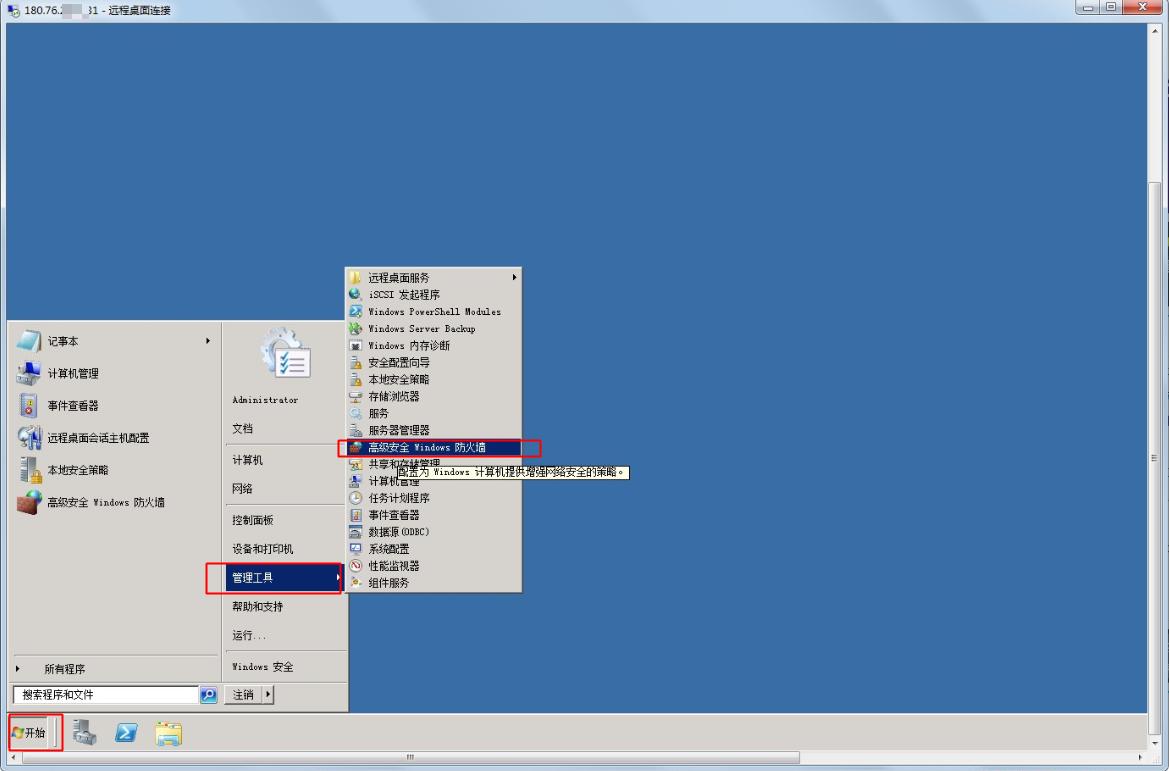Click the pinned 高级安全 Windows 防火墙 brick-wall icon in the left list
1169x771 pixels.
pos(28,502)
